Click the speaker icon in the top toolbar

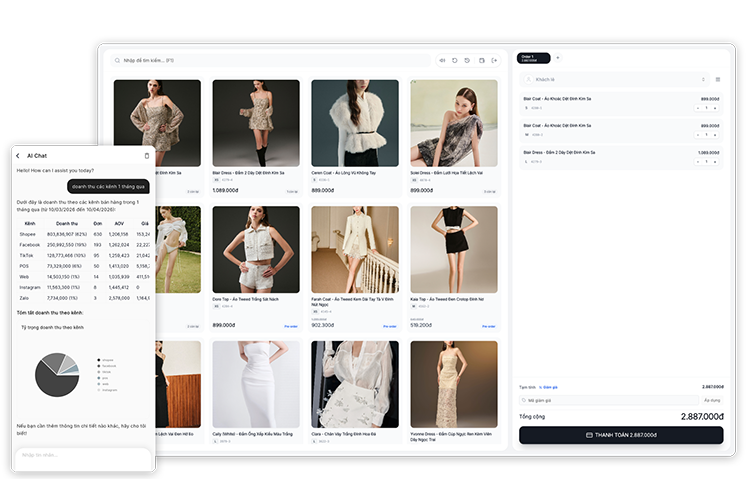click(x=442, y=61)
